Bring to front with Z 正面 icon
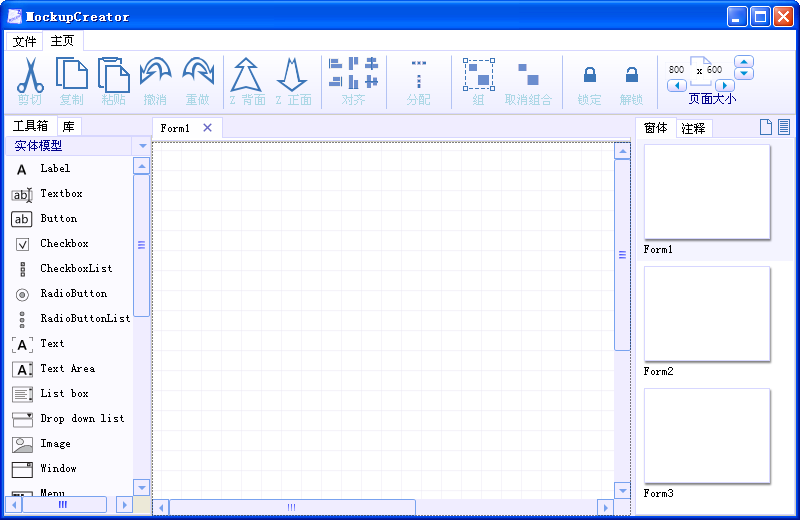The width and height of the screenshot is (800, 520). point(292,75)
